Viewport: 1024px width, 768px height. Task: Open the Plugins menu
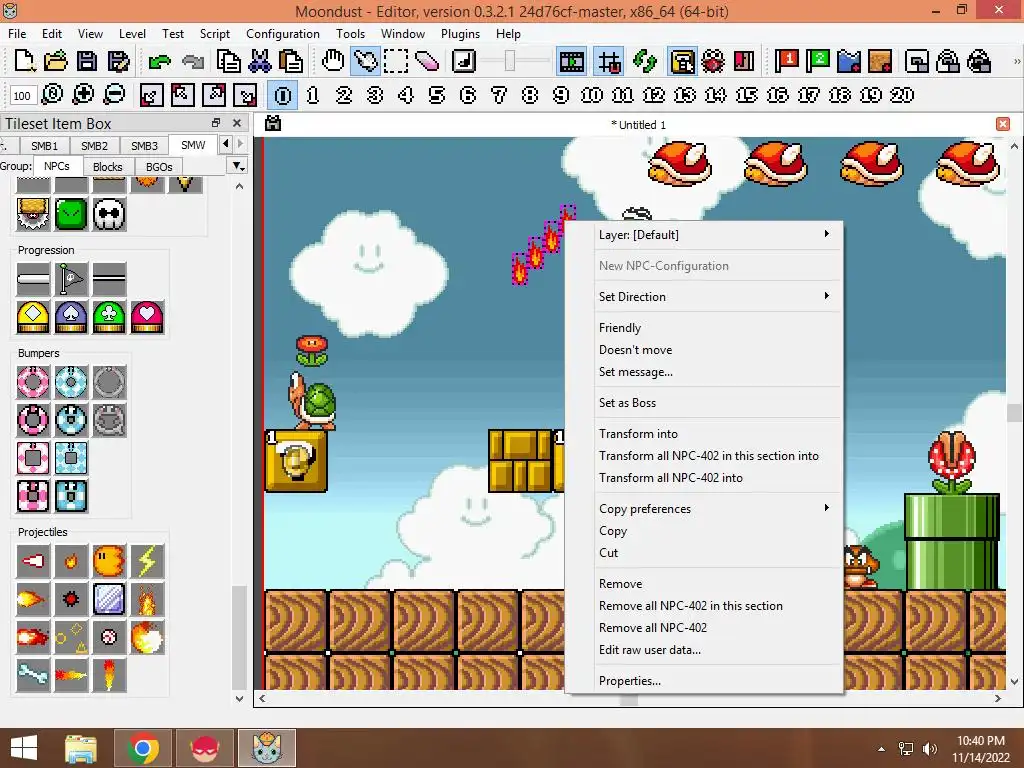460,33
